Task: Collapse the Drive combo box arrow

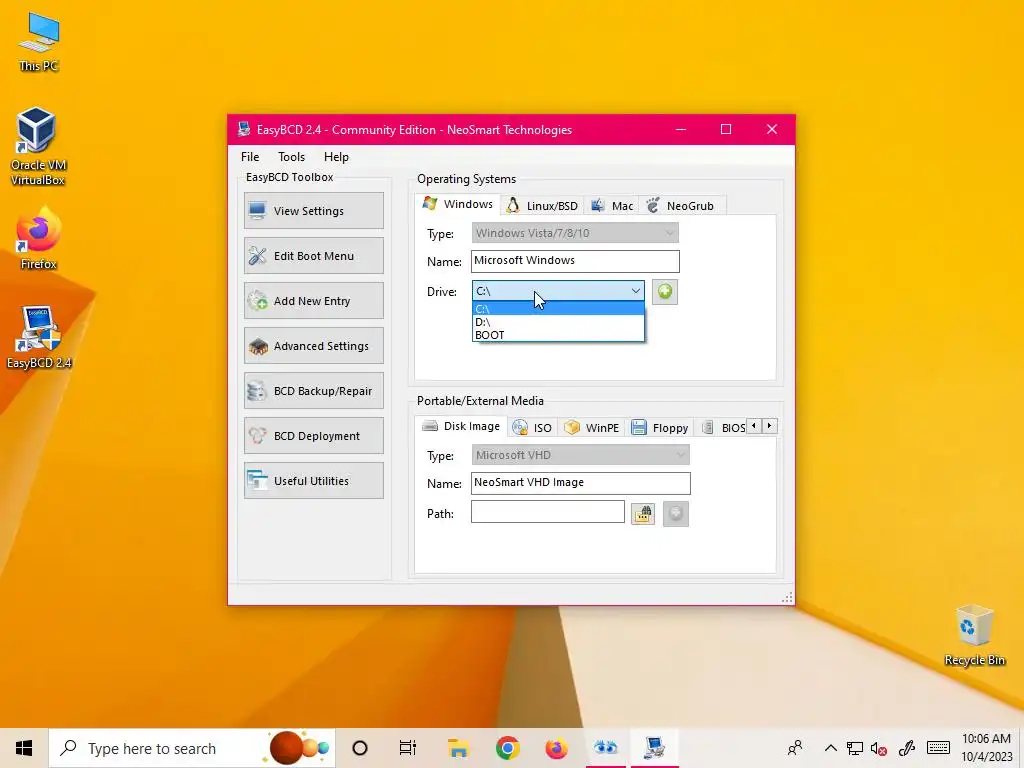Action: click(635, 291)
